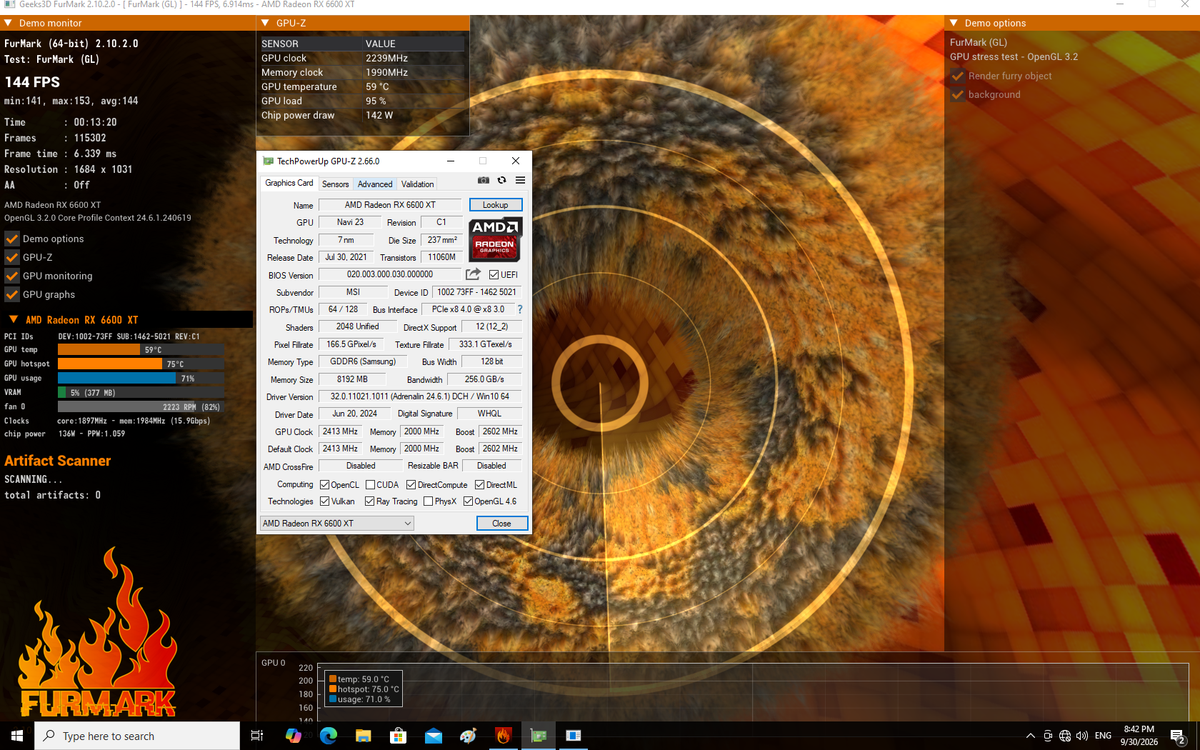The width and height of the screenshot is (1200, 750).
Task: Open the Mail app from the taskbar
Action: [433, 736]
